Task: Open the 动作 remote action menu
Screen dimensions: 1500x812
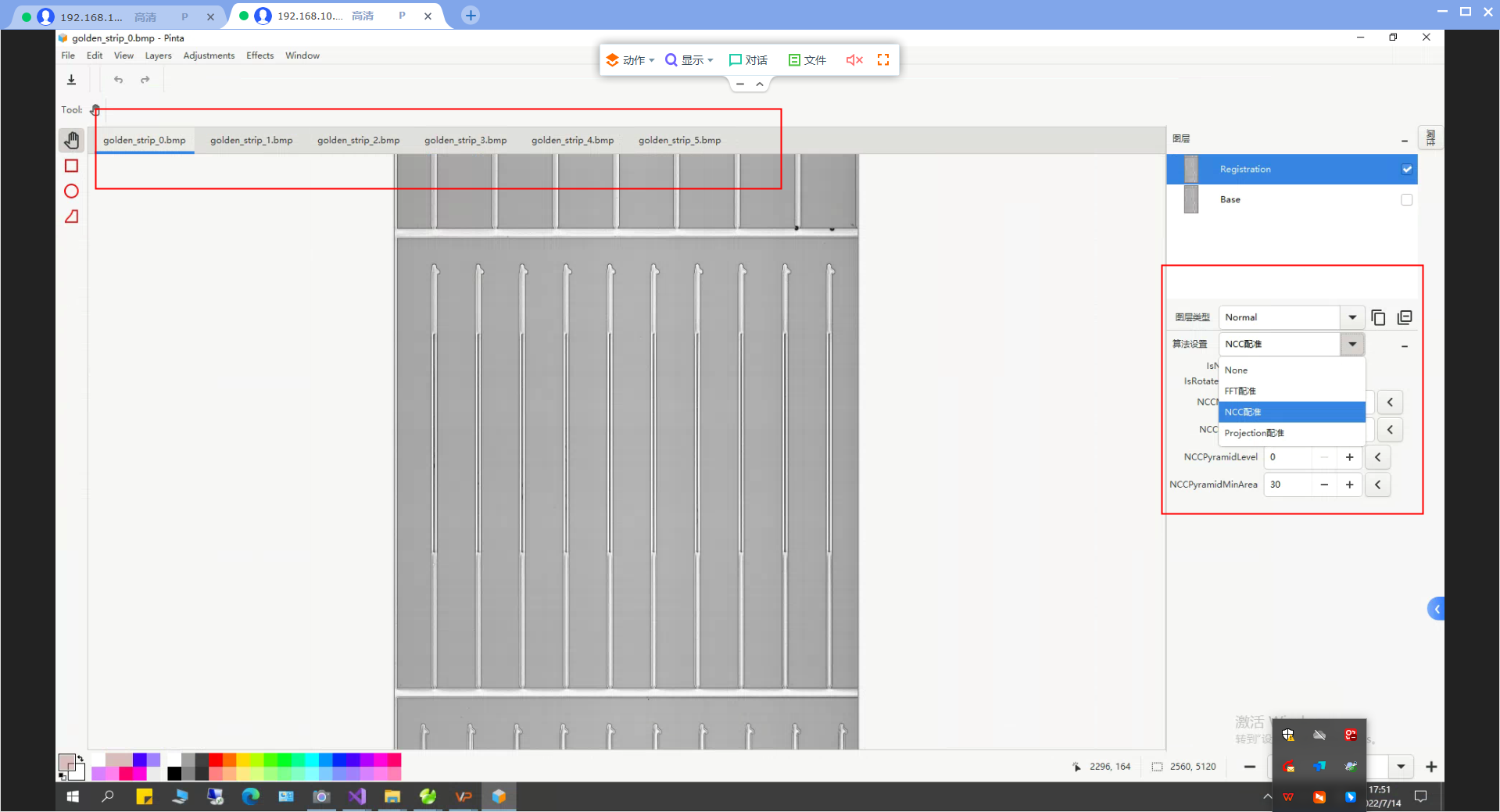Action: [x=630, y=60]
